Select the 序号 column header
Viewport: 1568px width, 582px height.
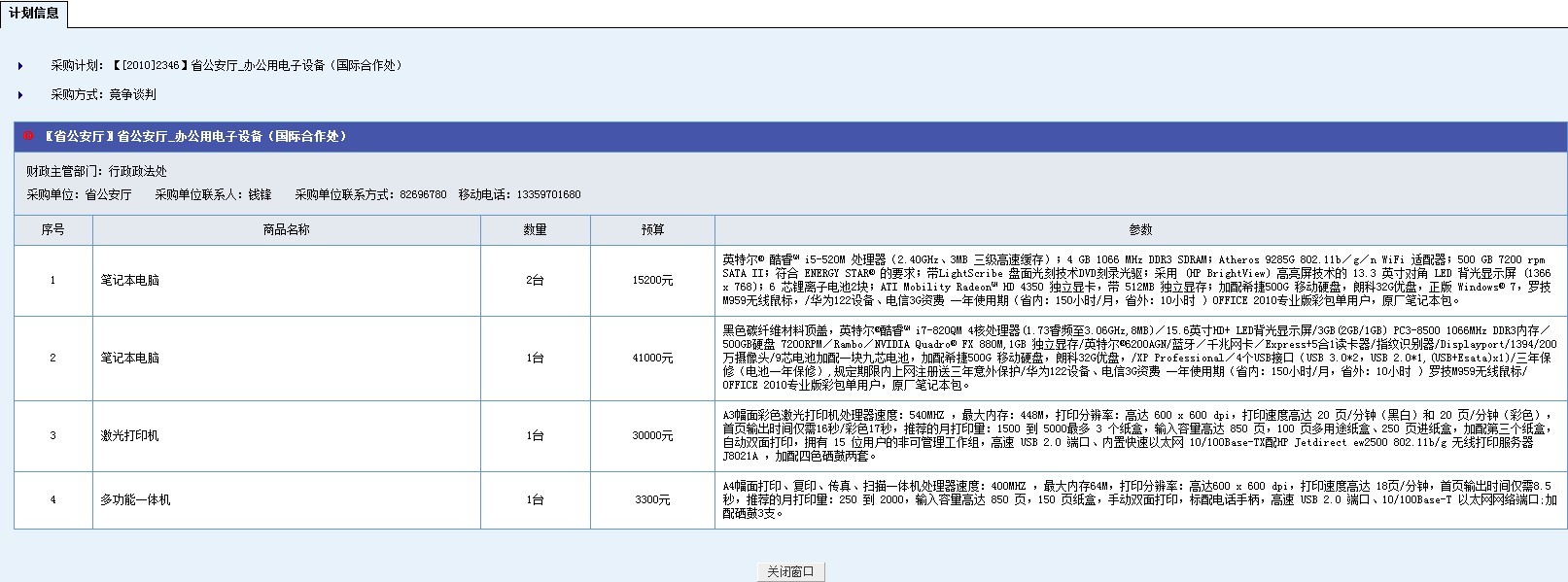coord(53,230)
